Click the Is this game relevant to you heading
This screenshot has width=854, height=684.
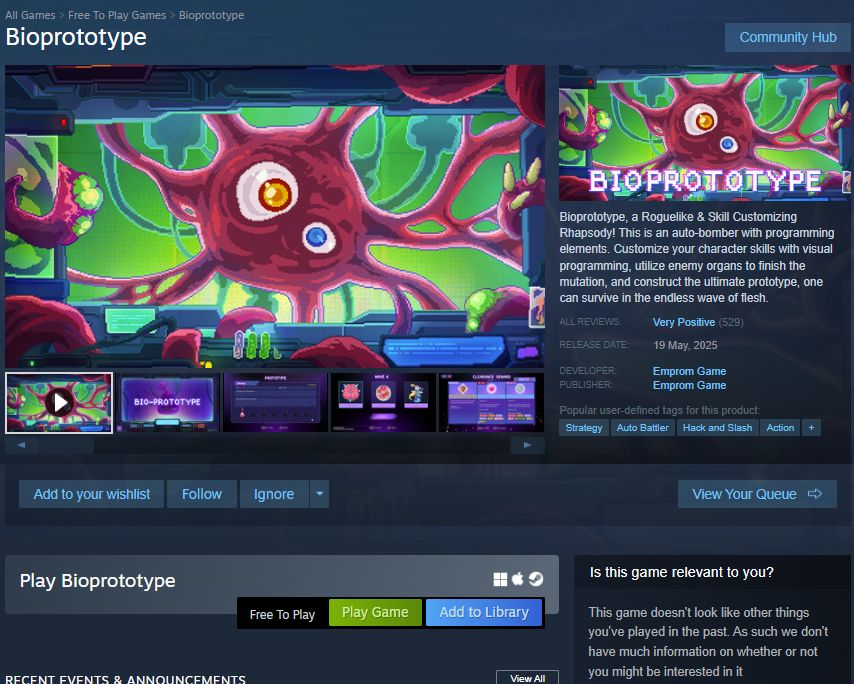681,572
